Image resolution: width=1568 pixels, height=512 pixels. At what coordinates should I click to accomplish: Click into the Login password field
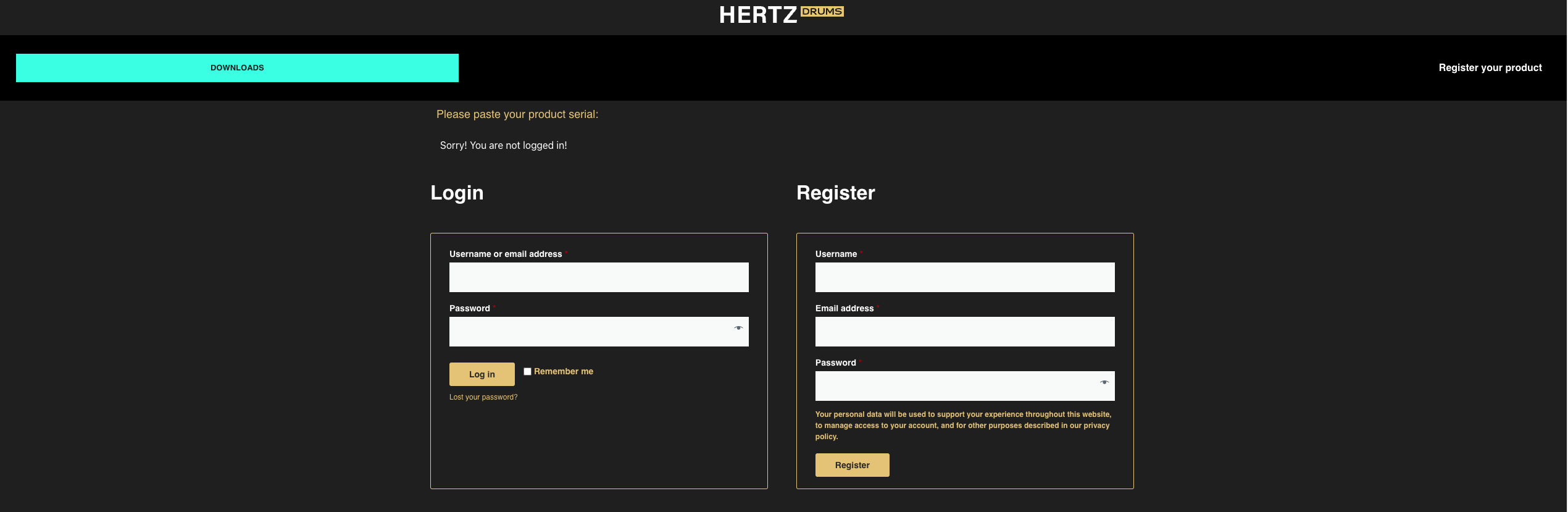[x=590, y=332]
